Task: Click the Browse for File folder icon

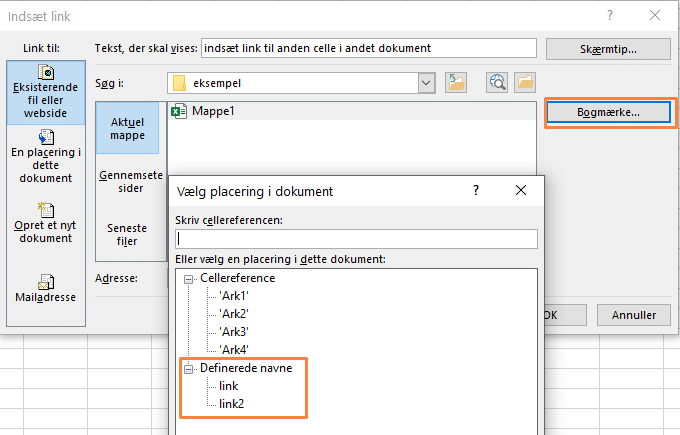Action: pyautogui.click(x=524, y=82)
